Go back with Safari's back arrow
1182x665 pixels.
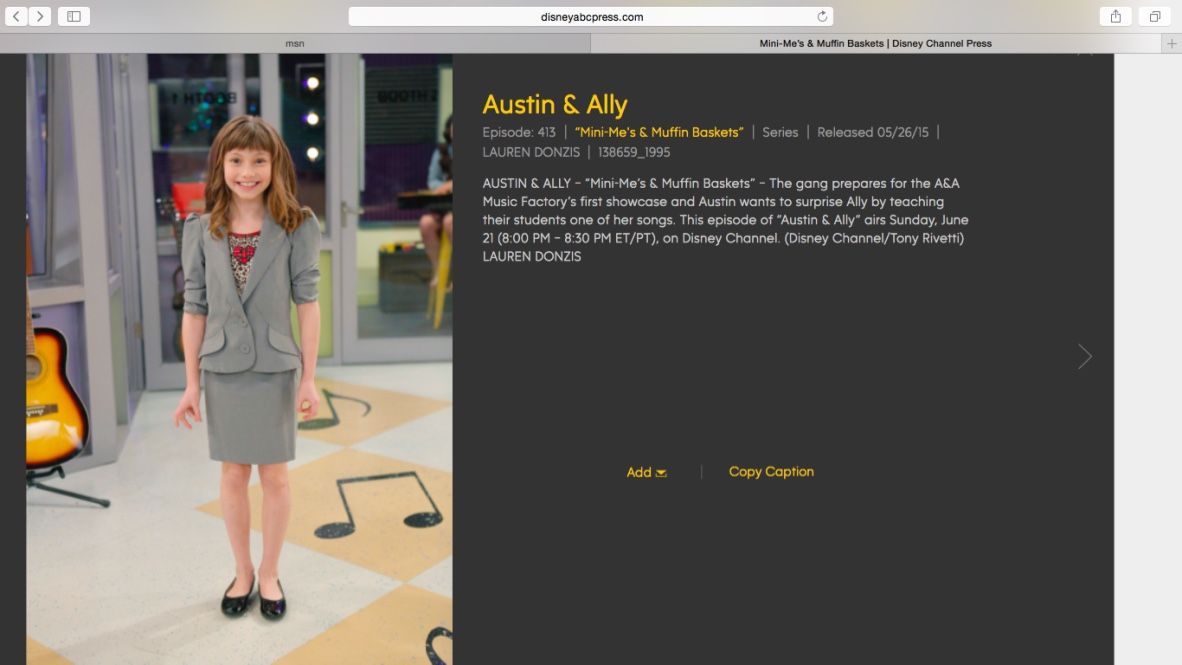[17, 16]
